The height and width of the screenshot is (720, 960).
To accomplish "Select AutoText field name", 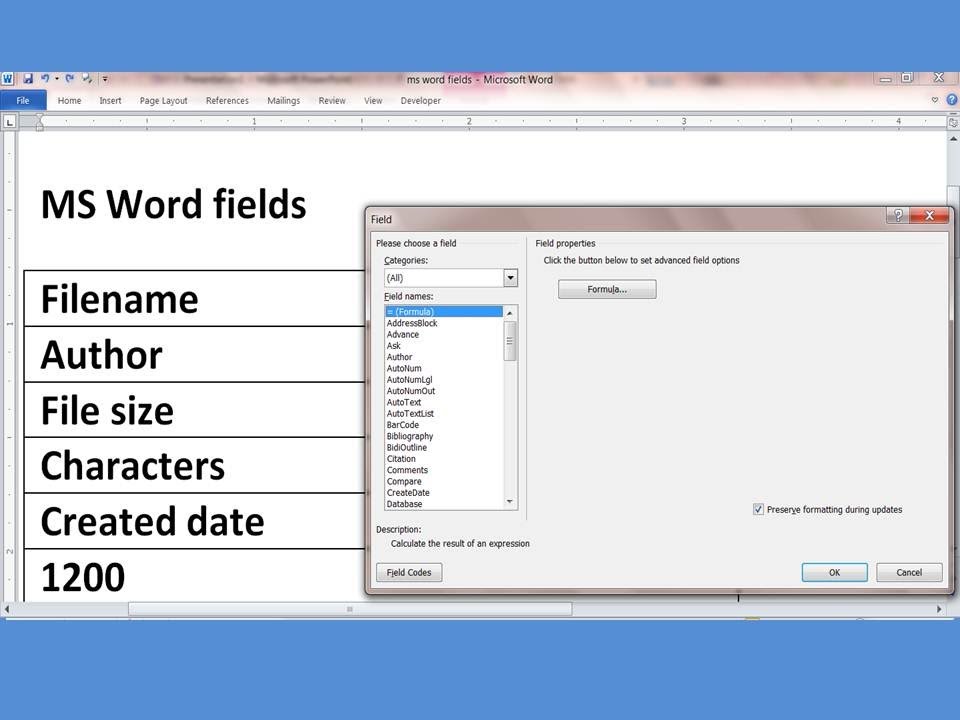I will (444, 402).
